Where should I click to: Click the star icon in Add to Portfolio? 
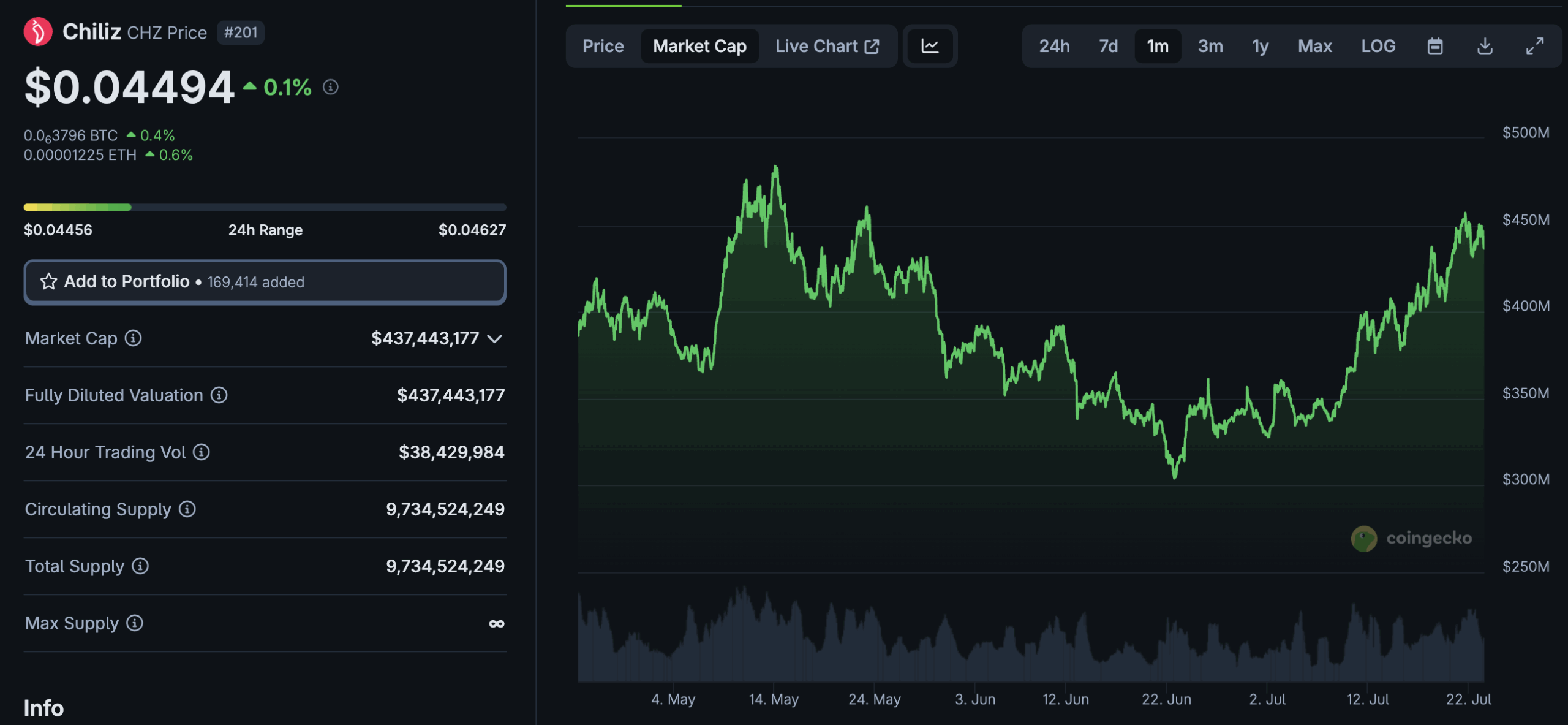point(48,281)
